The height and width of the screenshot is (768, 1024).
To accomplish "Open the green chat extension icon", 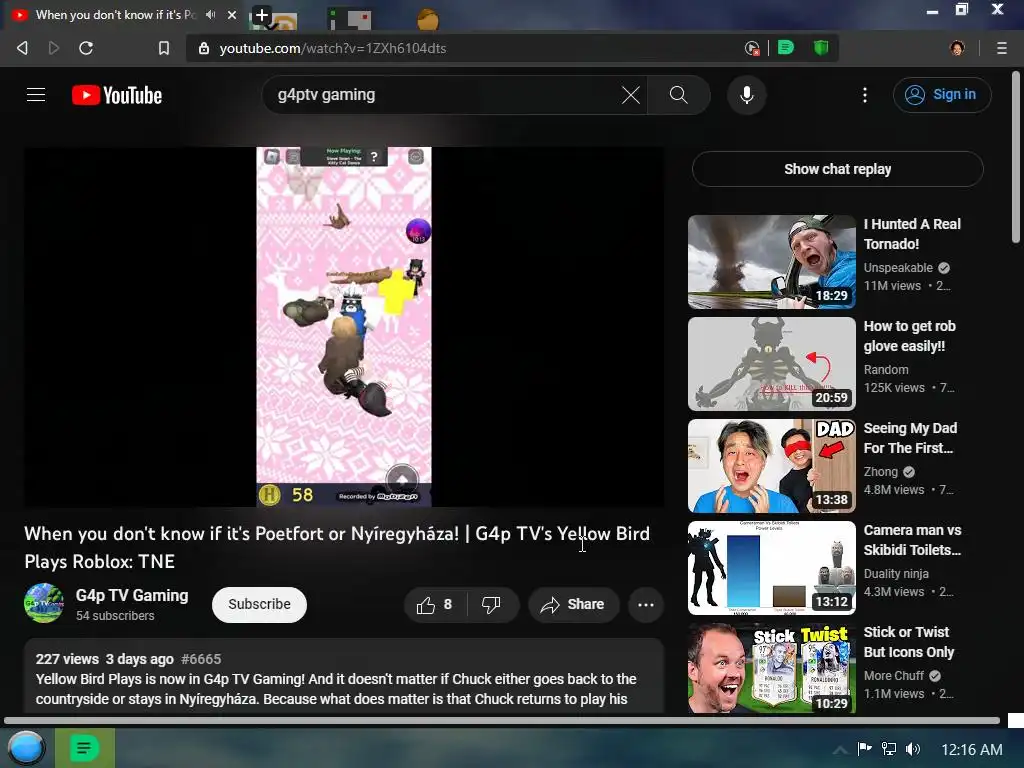I will pyautogui.click(x=786, y=48).
